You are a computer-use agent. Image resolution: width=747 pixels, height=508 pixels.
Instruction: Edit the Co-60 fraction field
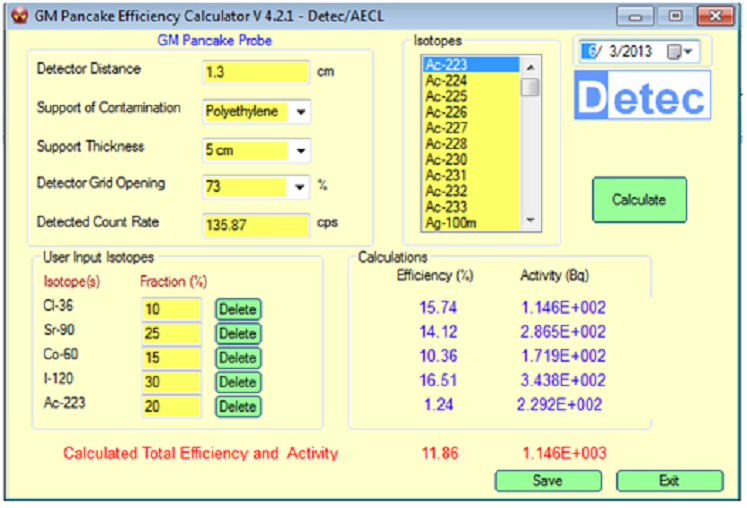coord(171,358)
